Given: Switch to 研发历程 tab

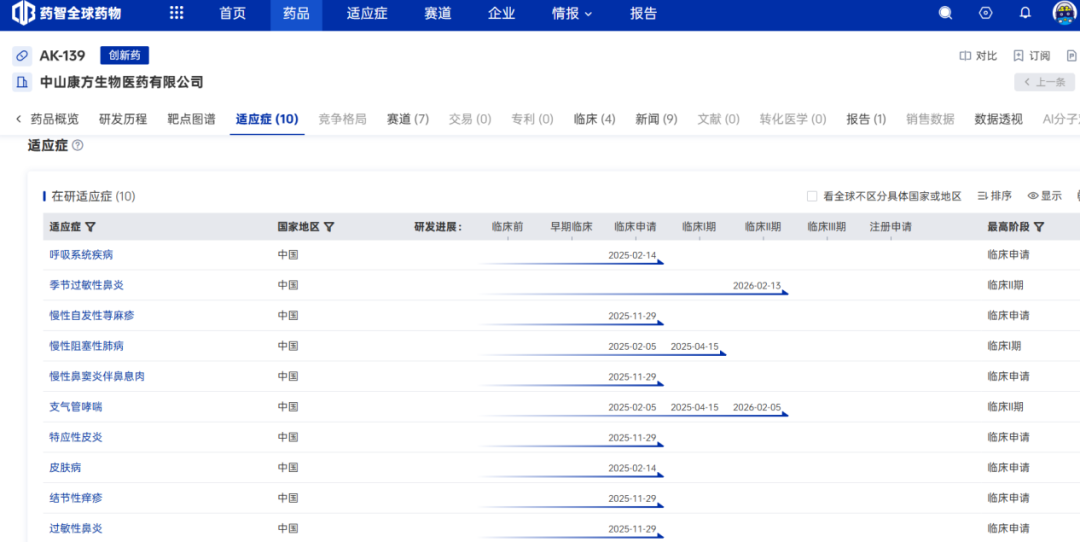Looking at the screenshot, I should click(x=123, y=119).
